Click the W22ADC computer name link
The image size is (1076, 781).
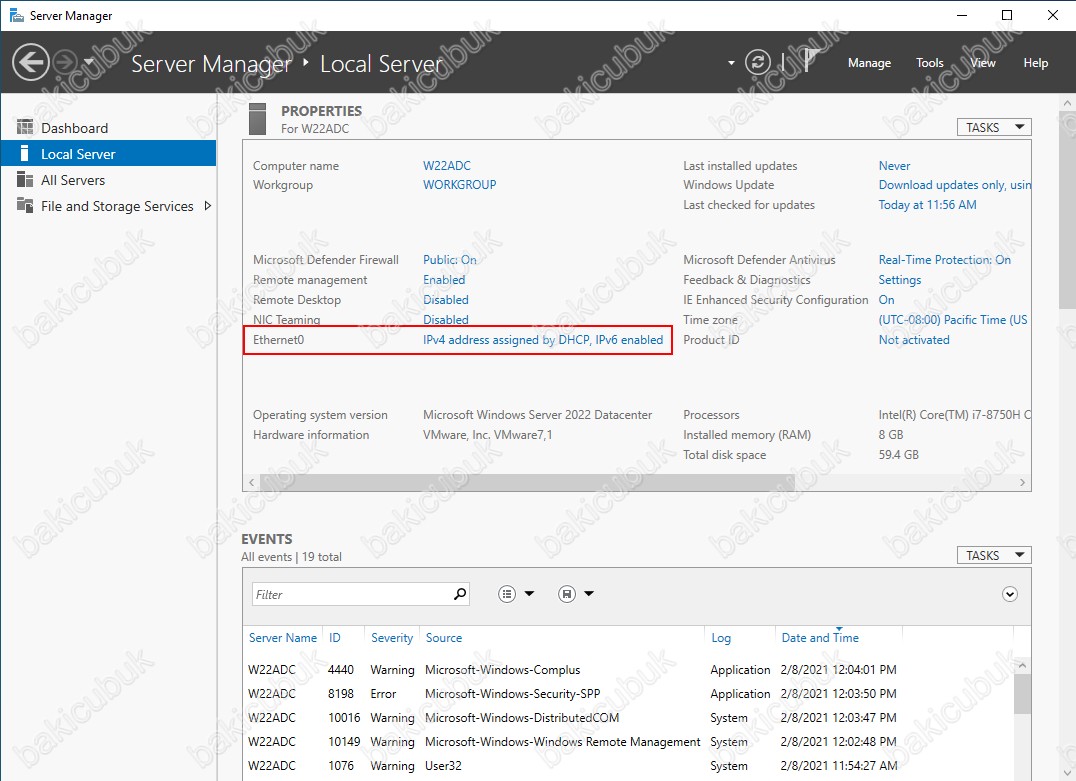pyautogui.click(x=447, y=165)
